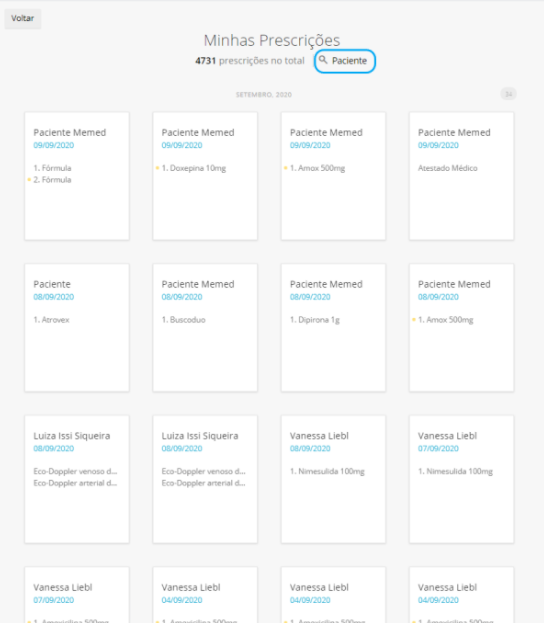The image size is (544, 623).
Task: Click the '4731 prescrições no total' text
Action: (x=250, y=61)
